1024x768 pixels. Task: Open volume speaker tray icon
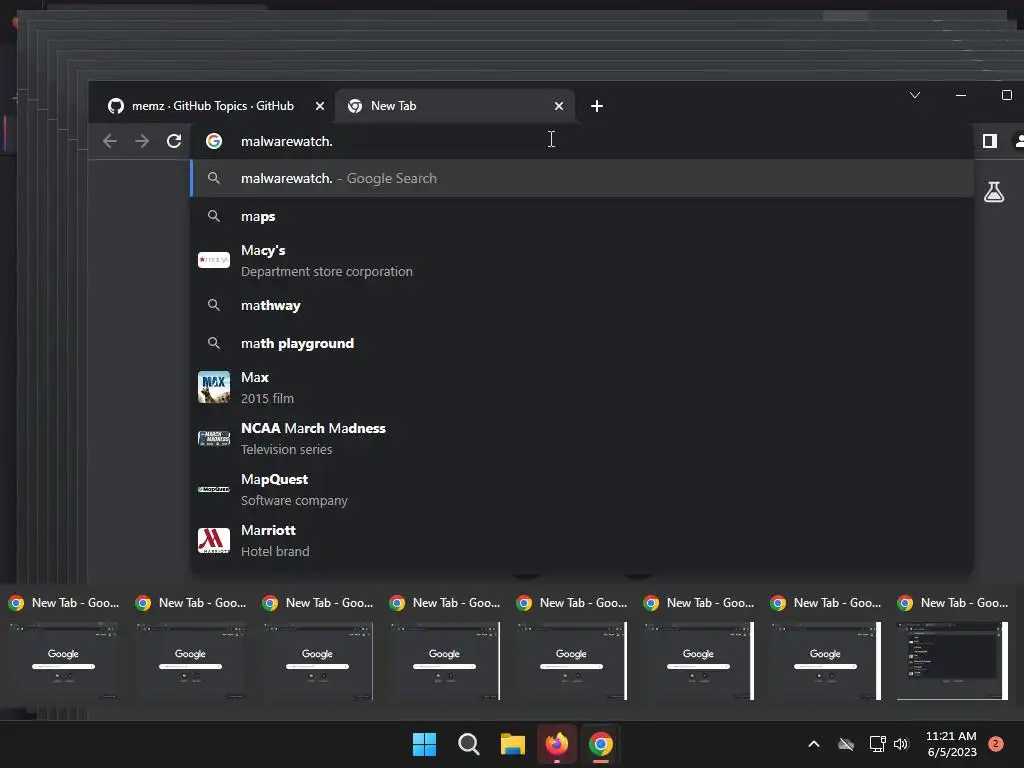pyautogui.click(x=901, y=744)
